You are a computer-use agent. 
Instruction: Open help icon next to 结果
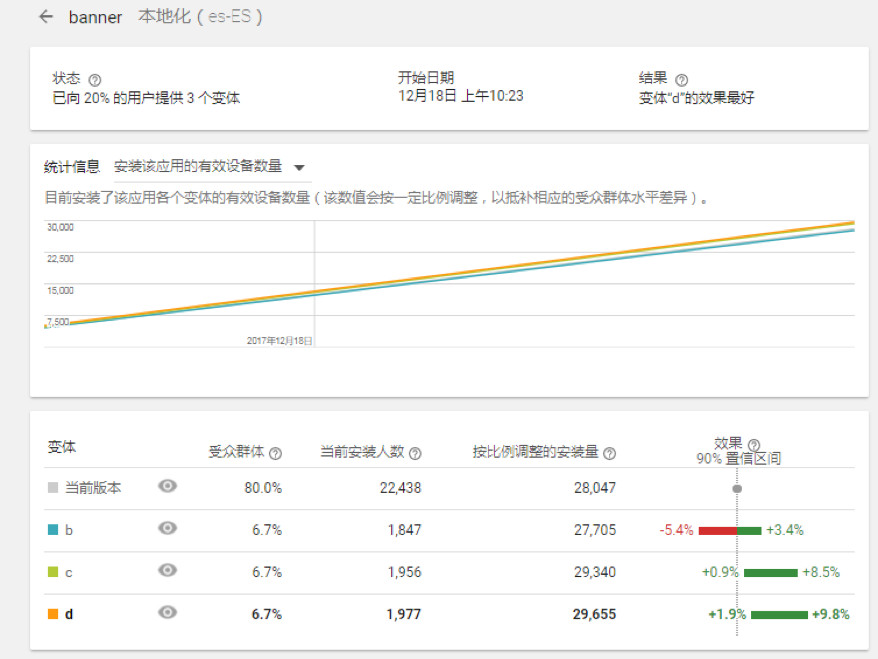click(x=681, y=80)
